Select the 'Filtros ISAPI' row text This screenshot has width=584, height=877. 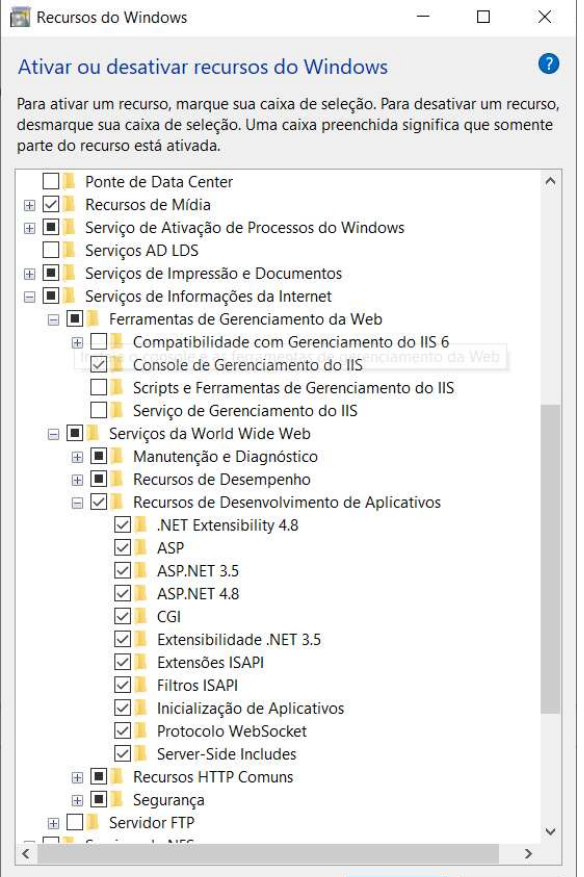pos(197,685)
